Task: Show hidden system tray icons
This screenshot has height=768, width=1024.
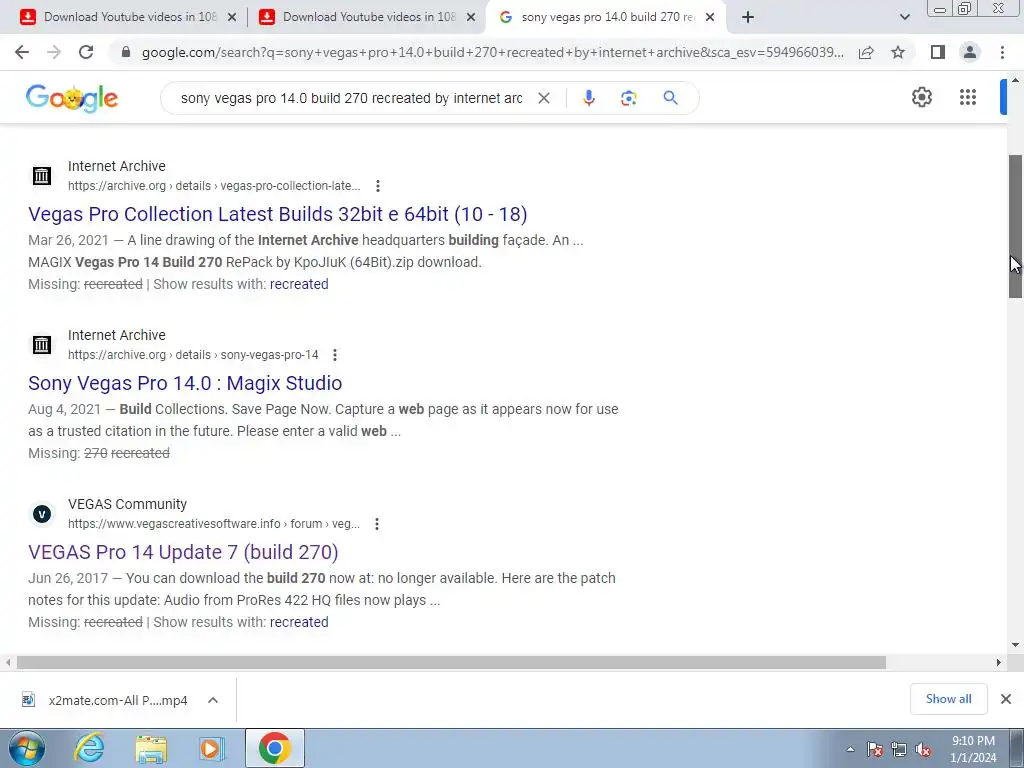Action: (x=850, y=749)
